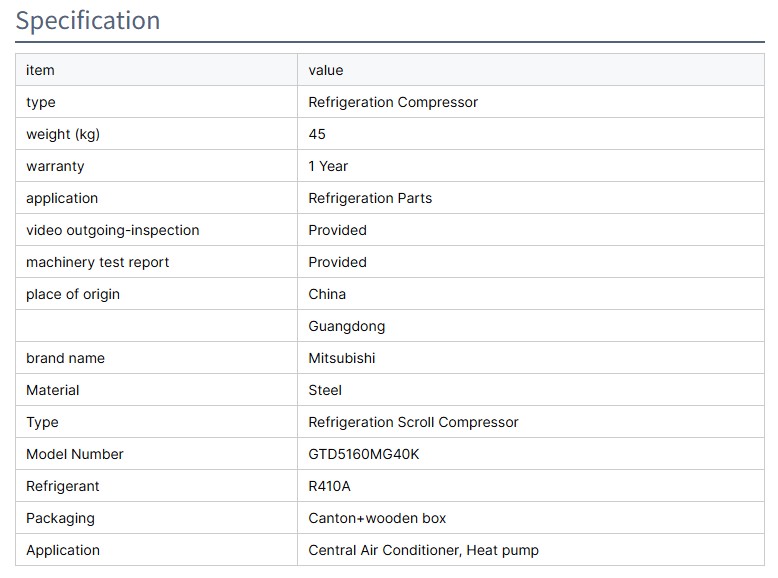Click the 'Mitsubishi' brand name value
The image size is (778, 578).
pos(342,358)
